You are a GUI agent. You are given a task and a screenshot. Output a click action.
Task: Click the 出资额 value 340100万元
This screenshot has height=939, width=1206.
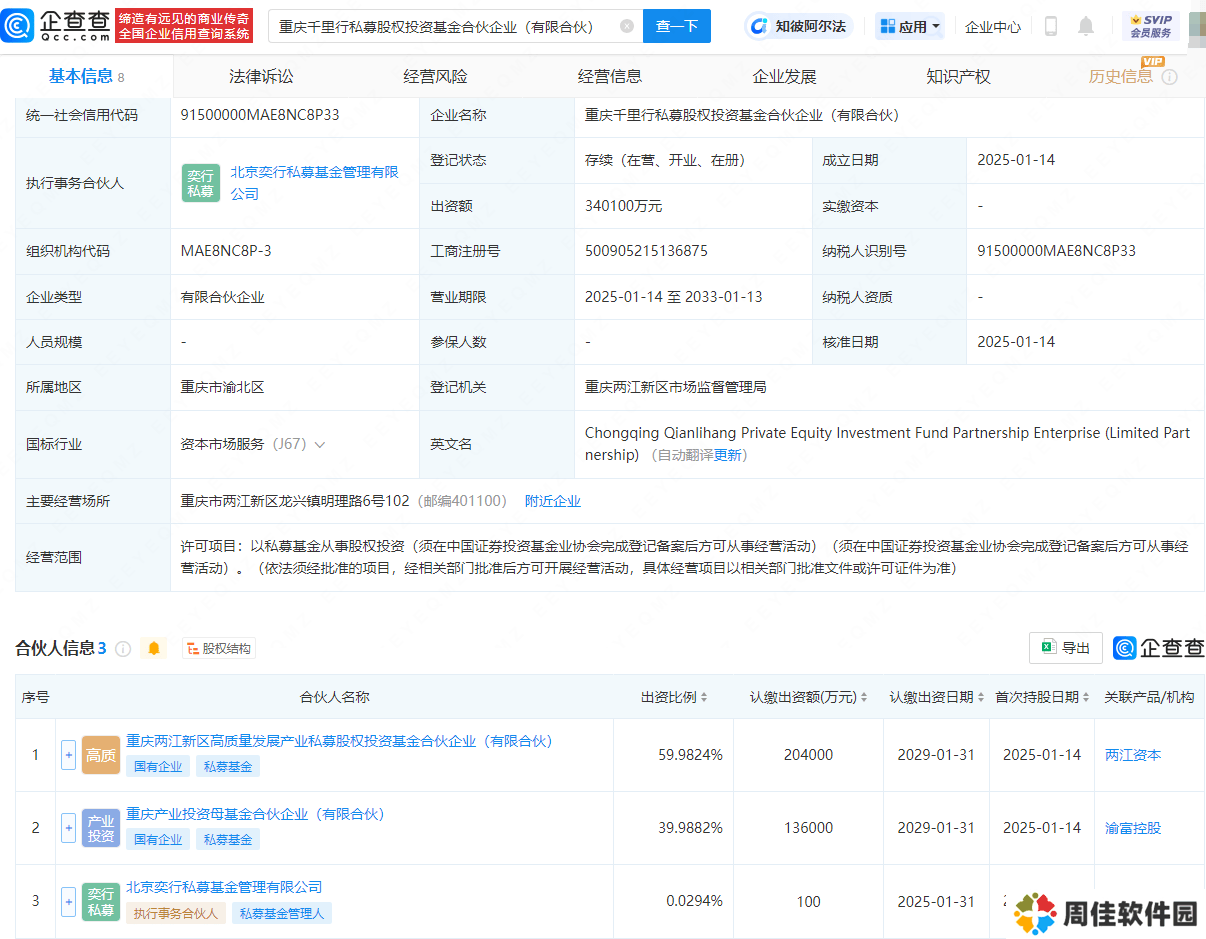[x=624, y=206]
